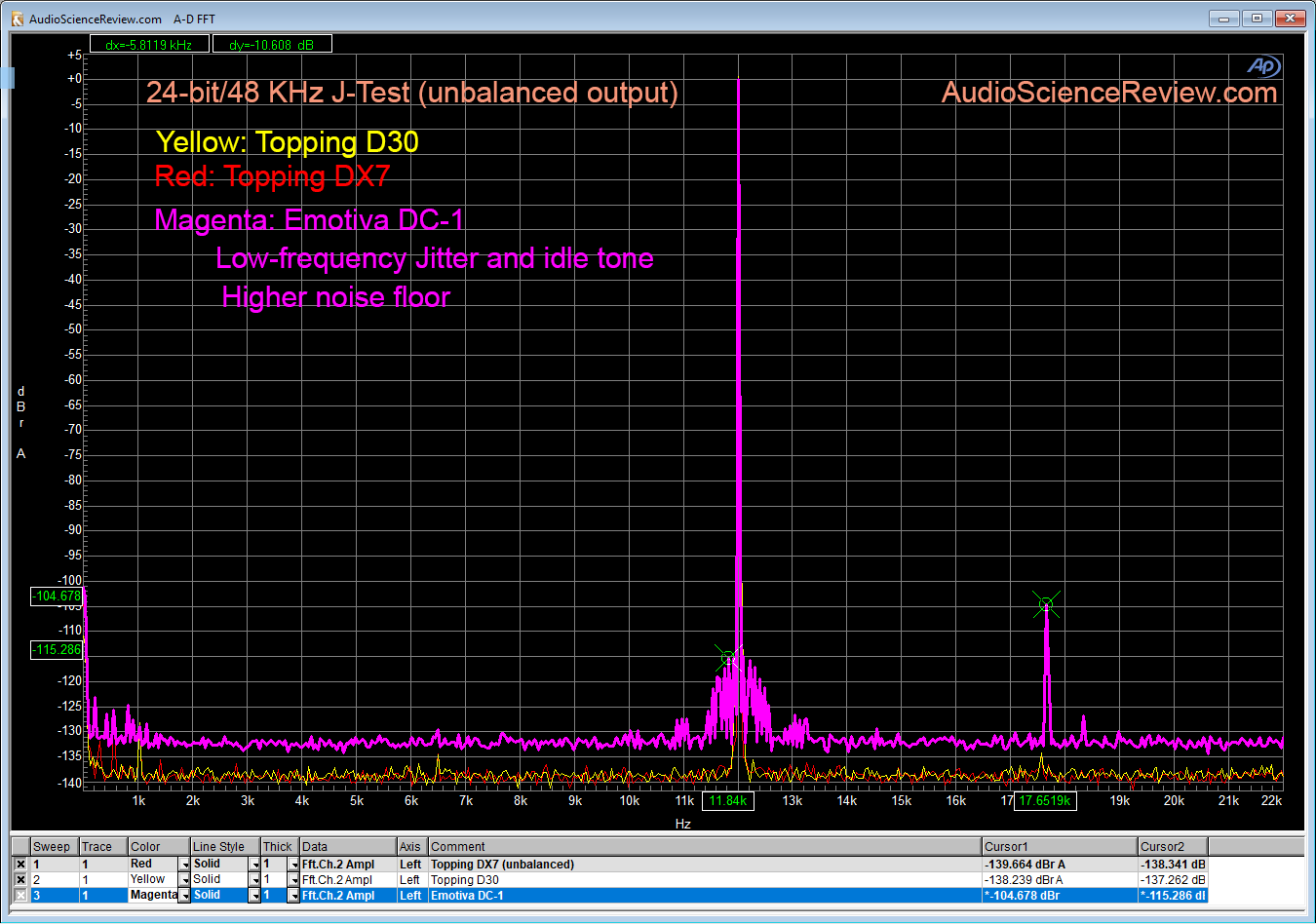Click the -137.262 dB cursor2 value

[1173, 880]
